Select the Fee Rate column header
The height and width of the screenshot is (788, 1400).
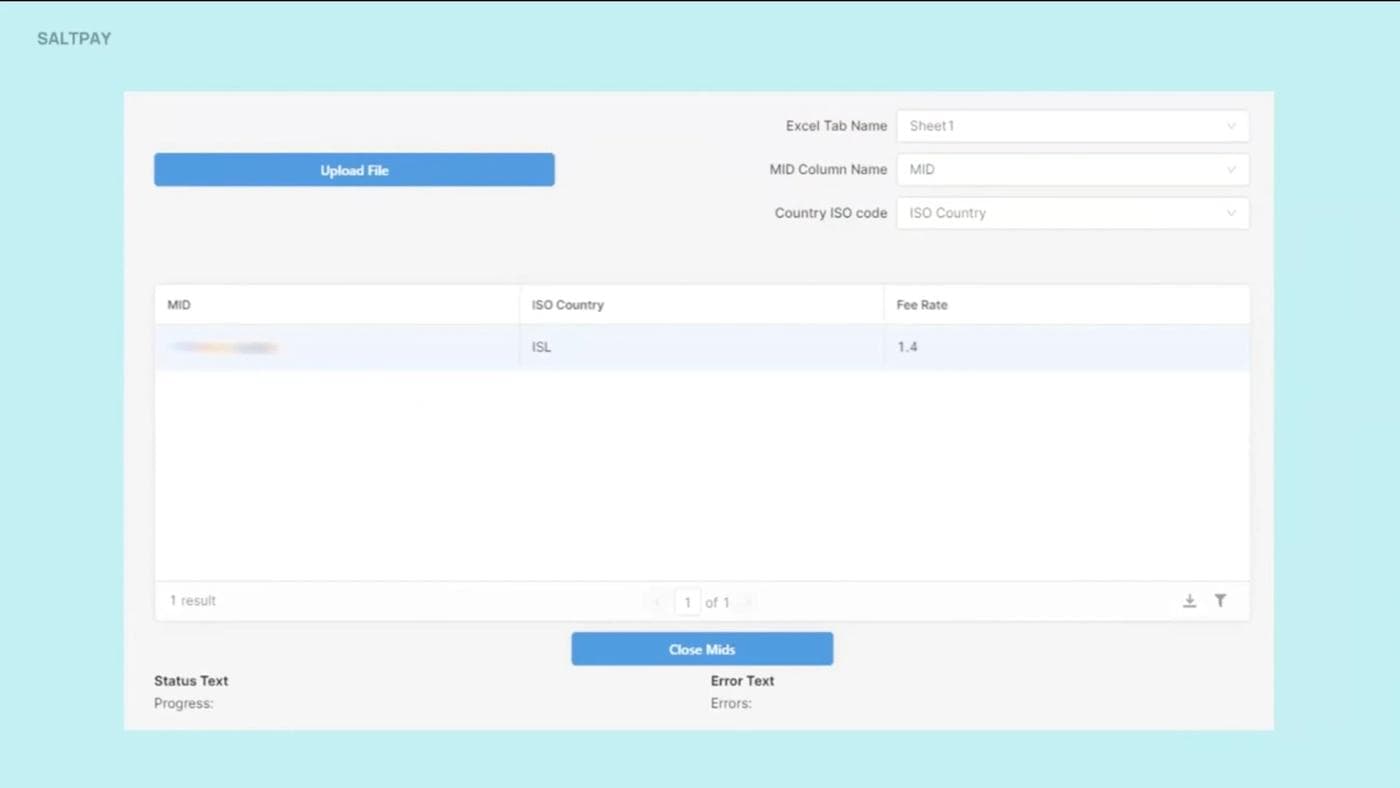click(x=921, y=305)
